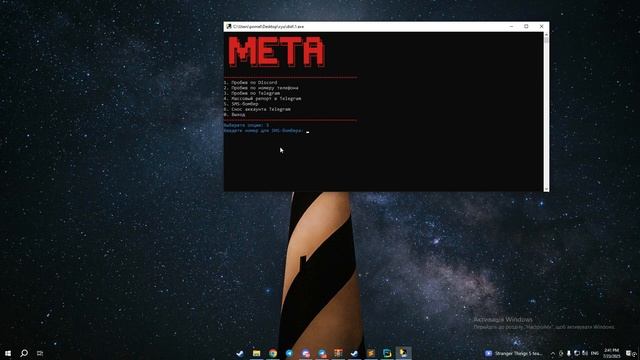Click console vertical scrollbar up arrow
Screen dimensions: 640x360
click(x=546, y=35)
